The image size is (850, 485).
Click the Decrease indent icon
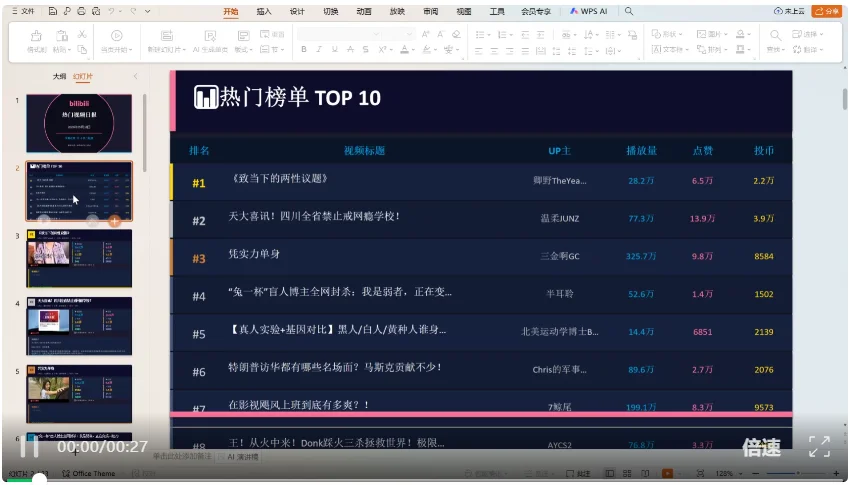tap(525, 34)
